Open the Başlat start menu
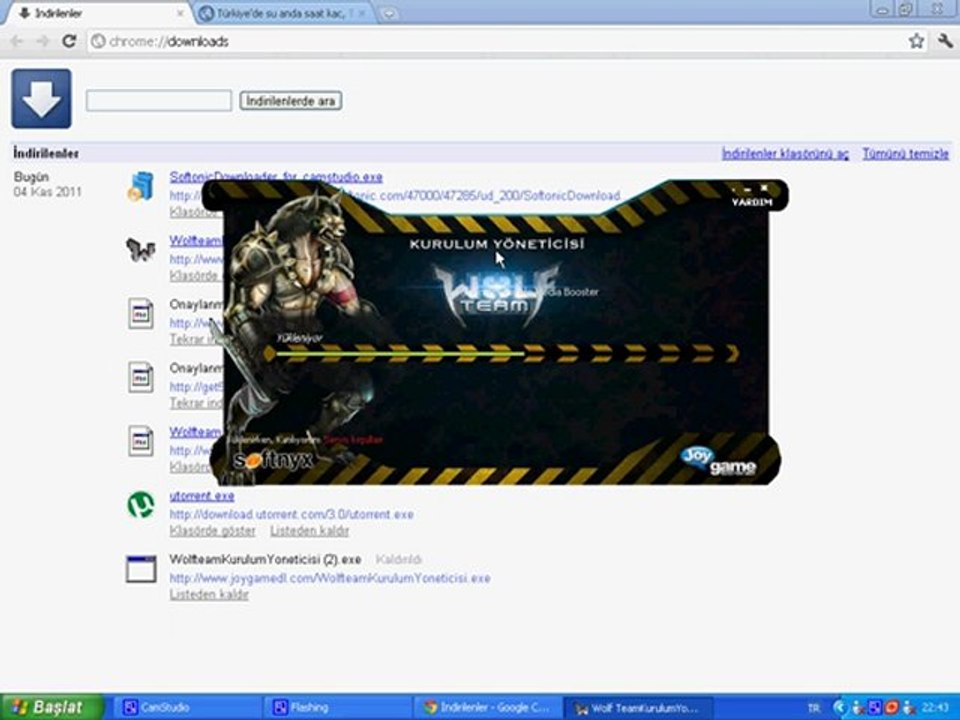The height and width of the screenshot is (720, 960). pyautogui.click(x=51, y=707)
